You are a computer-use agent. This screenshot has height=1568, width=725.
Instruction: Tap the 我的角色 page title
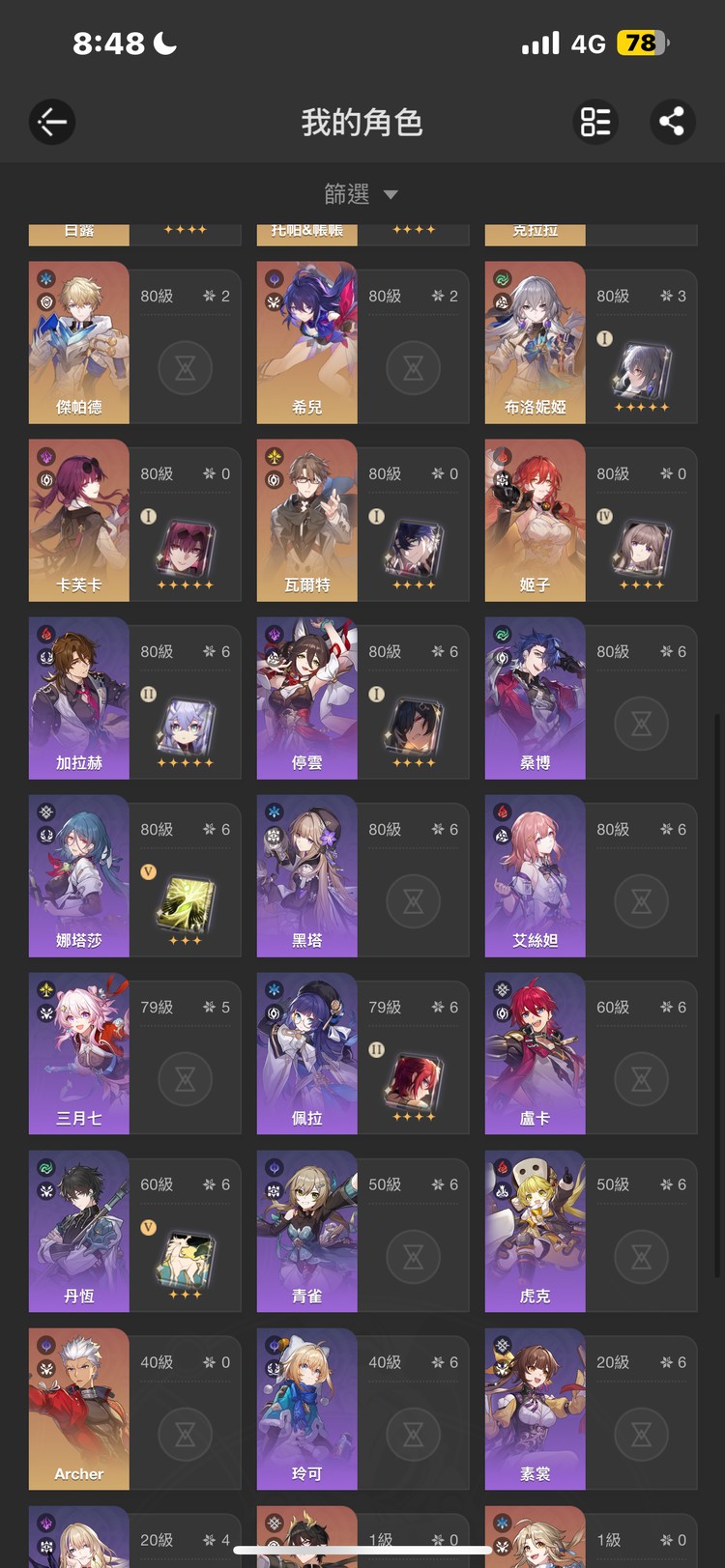[x=362, y=122]
